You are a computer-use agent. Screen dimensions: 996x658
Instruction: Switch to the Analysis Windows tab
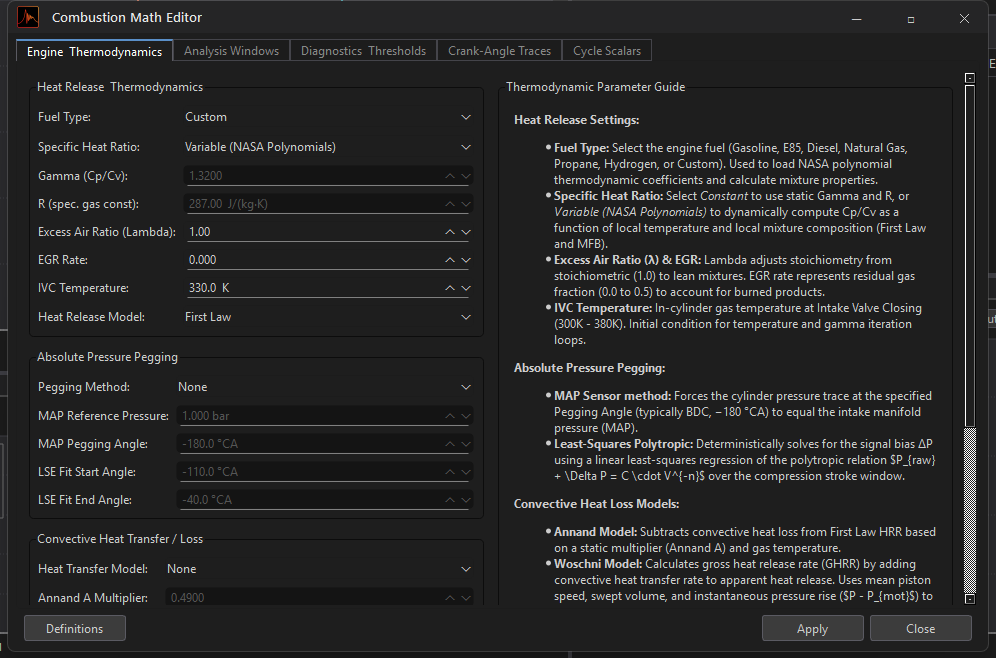[231, 51]
